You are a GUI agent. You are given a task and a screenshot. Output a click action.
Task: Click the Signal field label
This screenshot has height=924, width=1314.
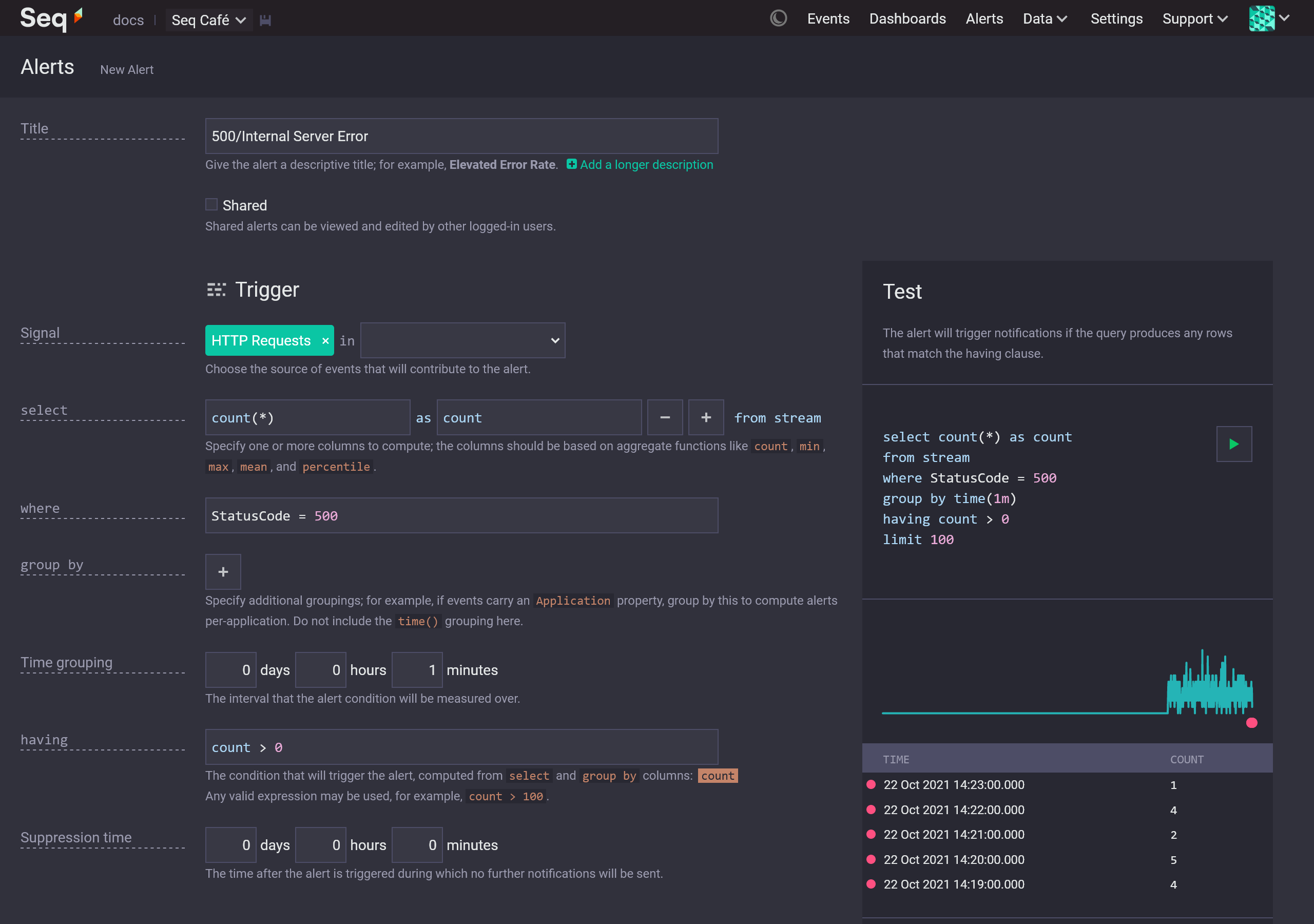[40, 333]
